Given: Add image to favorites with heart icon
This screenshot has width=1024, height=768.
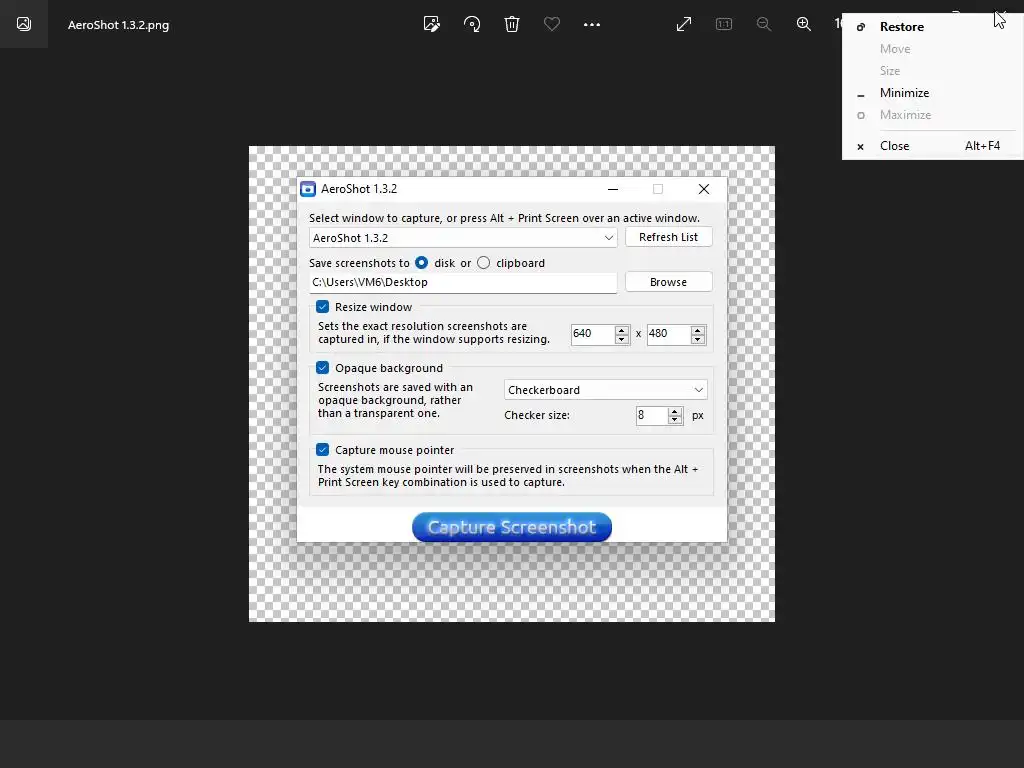Looking at the screenshot, I should [x=552, y=24].
